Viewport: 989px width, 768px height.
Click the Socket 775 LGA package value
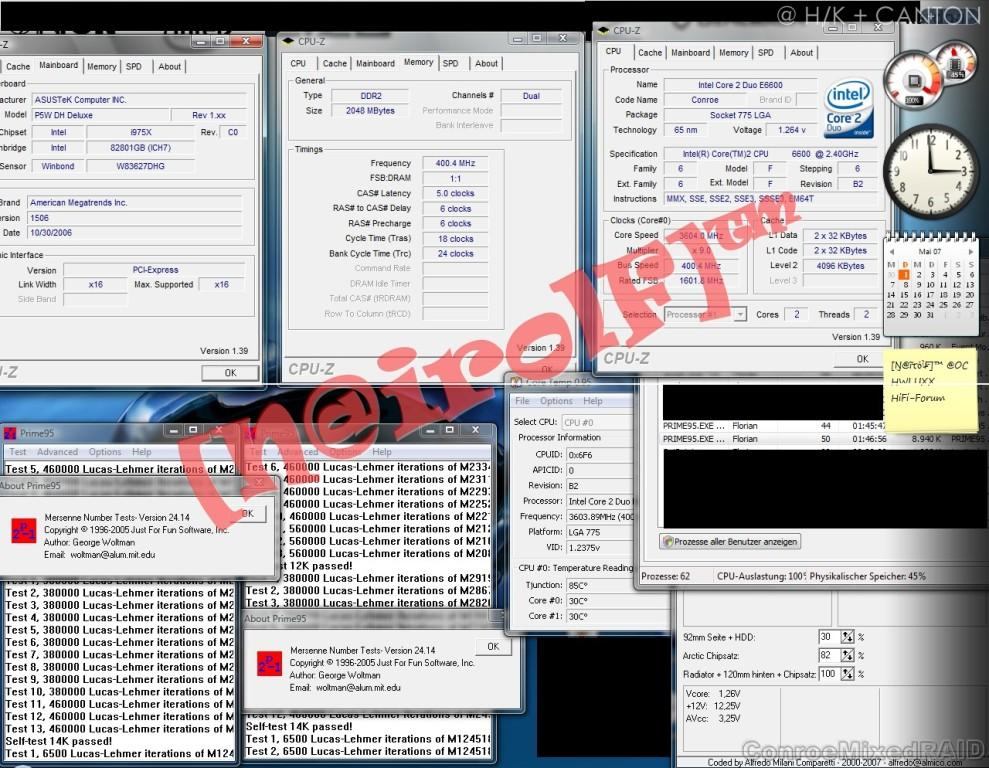(740, 115)
